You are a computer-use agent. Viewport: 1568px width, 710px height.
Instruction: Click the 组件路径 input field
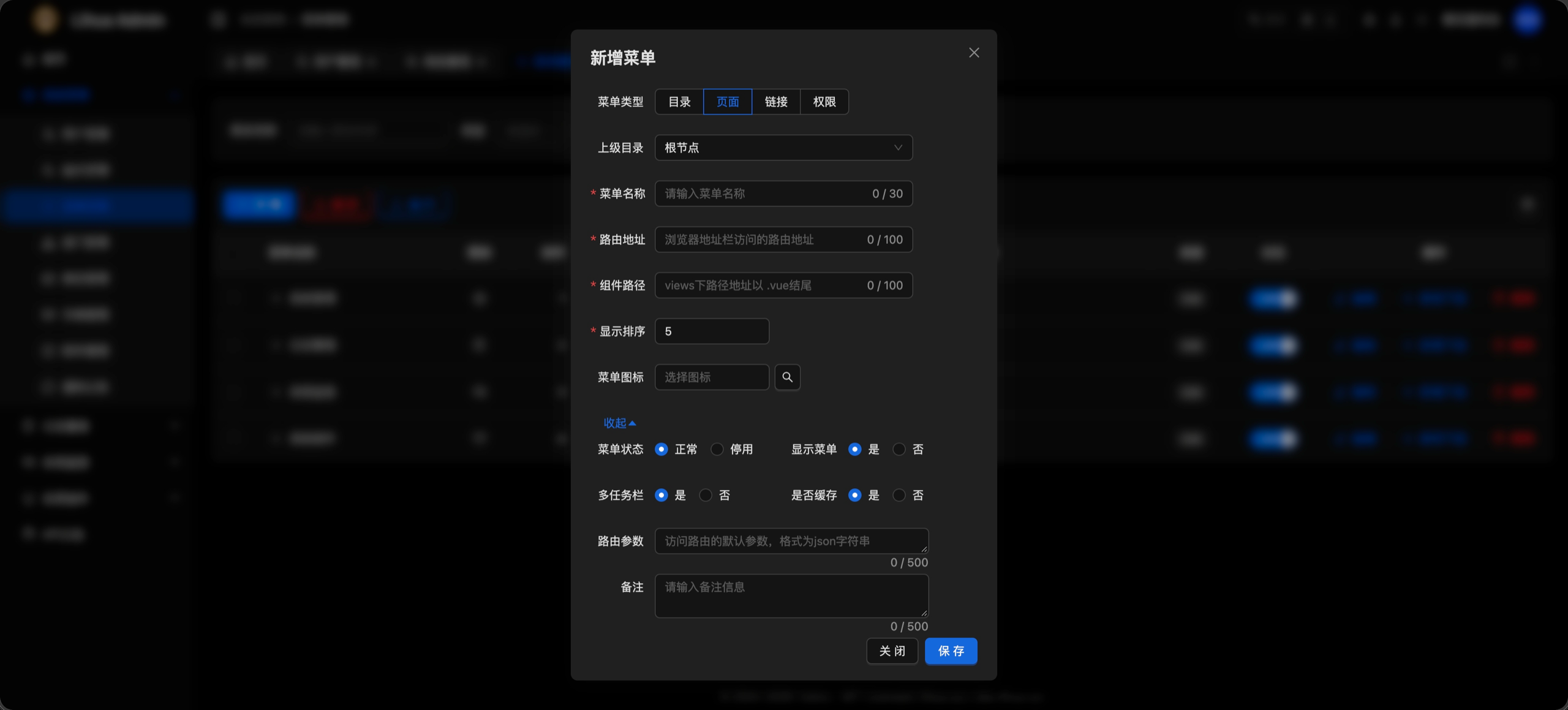(783, 285)
